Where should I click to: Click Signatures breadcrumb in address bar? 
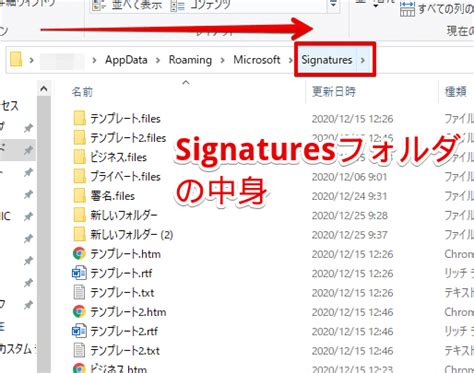pos(327,60)
